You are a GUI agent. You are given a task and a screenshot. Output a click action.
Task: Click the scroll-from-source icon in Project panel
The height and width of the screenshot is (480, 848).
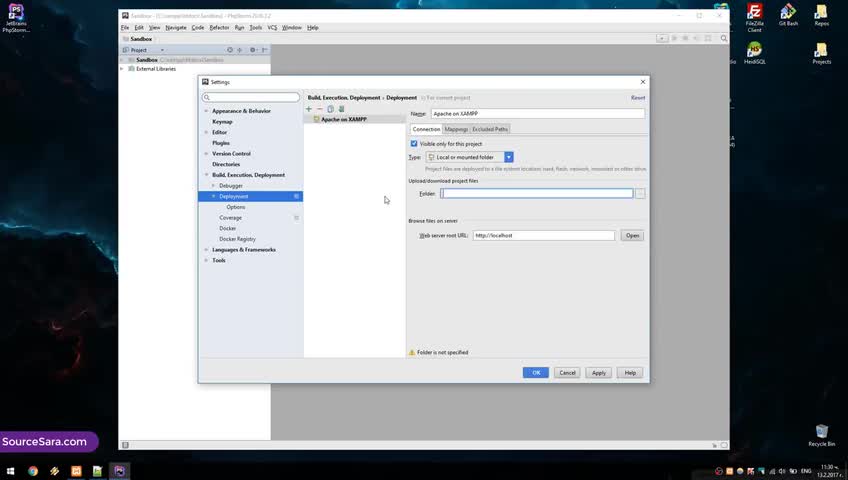coord(230,50)
